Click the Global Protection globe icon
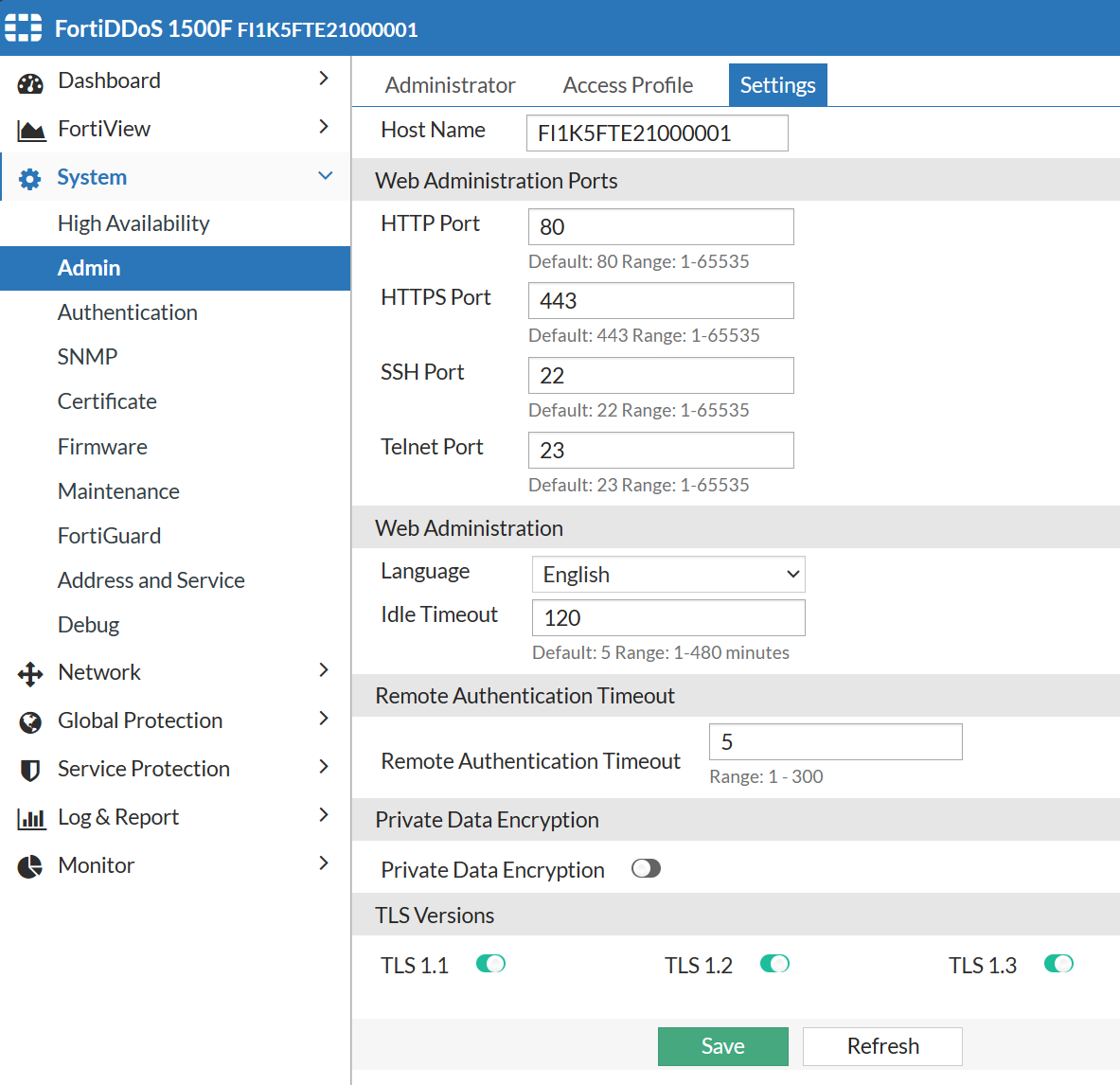This screenshot has width=1120, height=1085. 30,722
